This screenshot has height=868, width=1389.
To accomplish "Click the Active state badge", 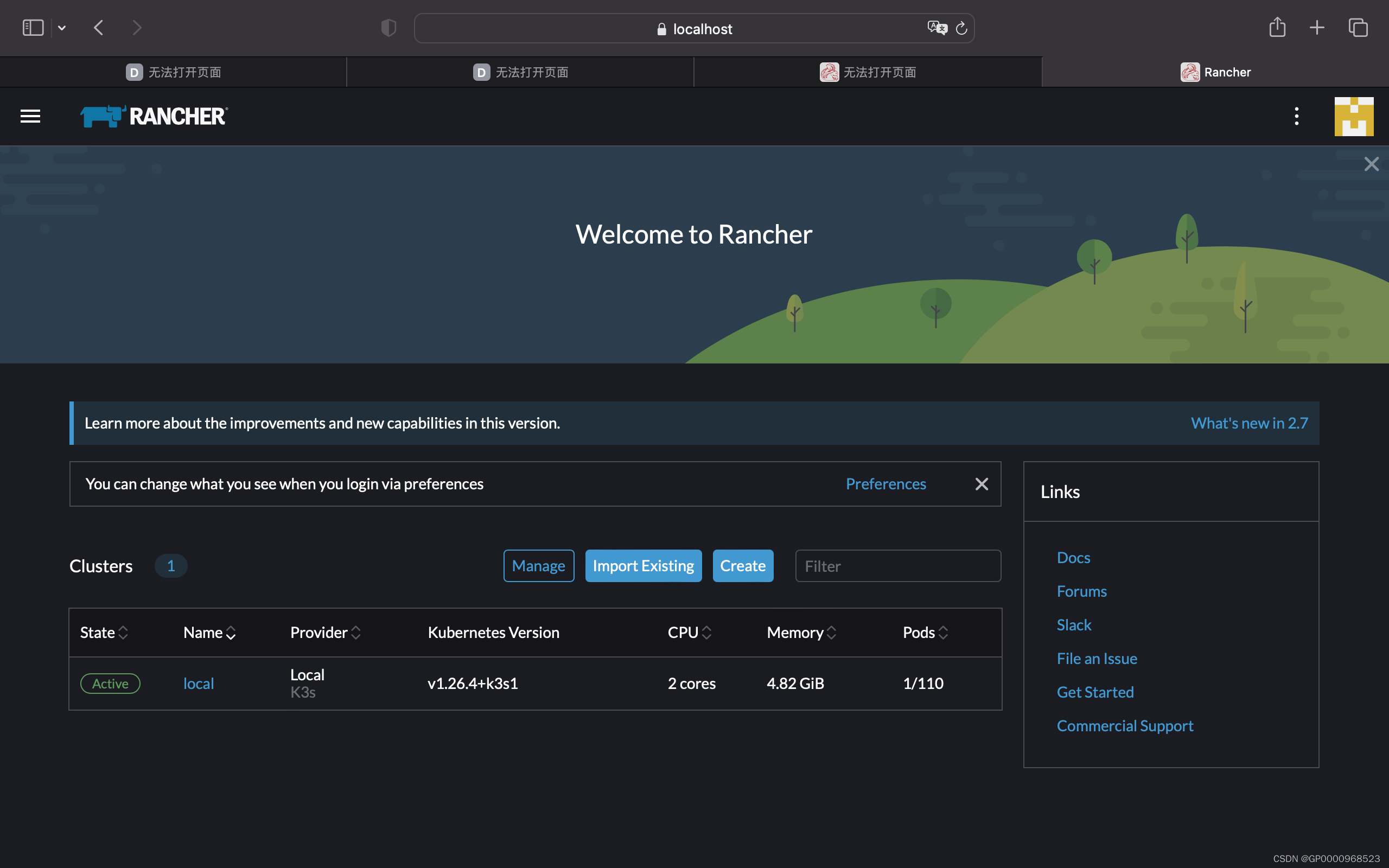I will point(110,684).
